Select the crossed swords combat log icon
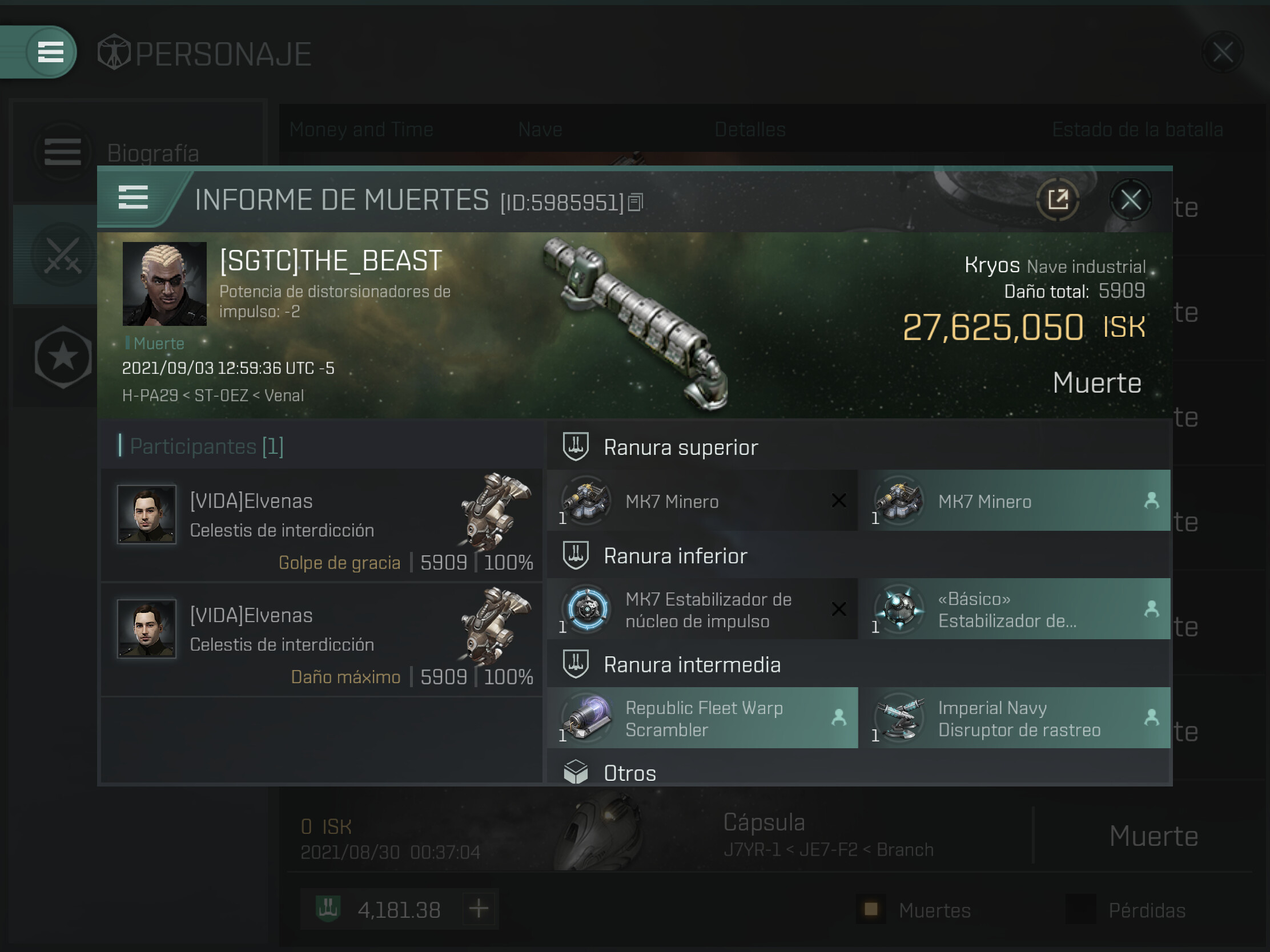Screen dimensions: 1270x952 (63, 255)
